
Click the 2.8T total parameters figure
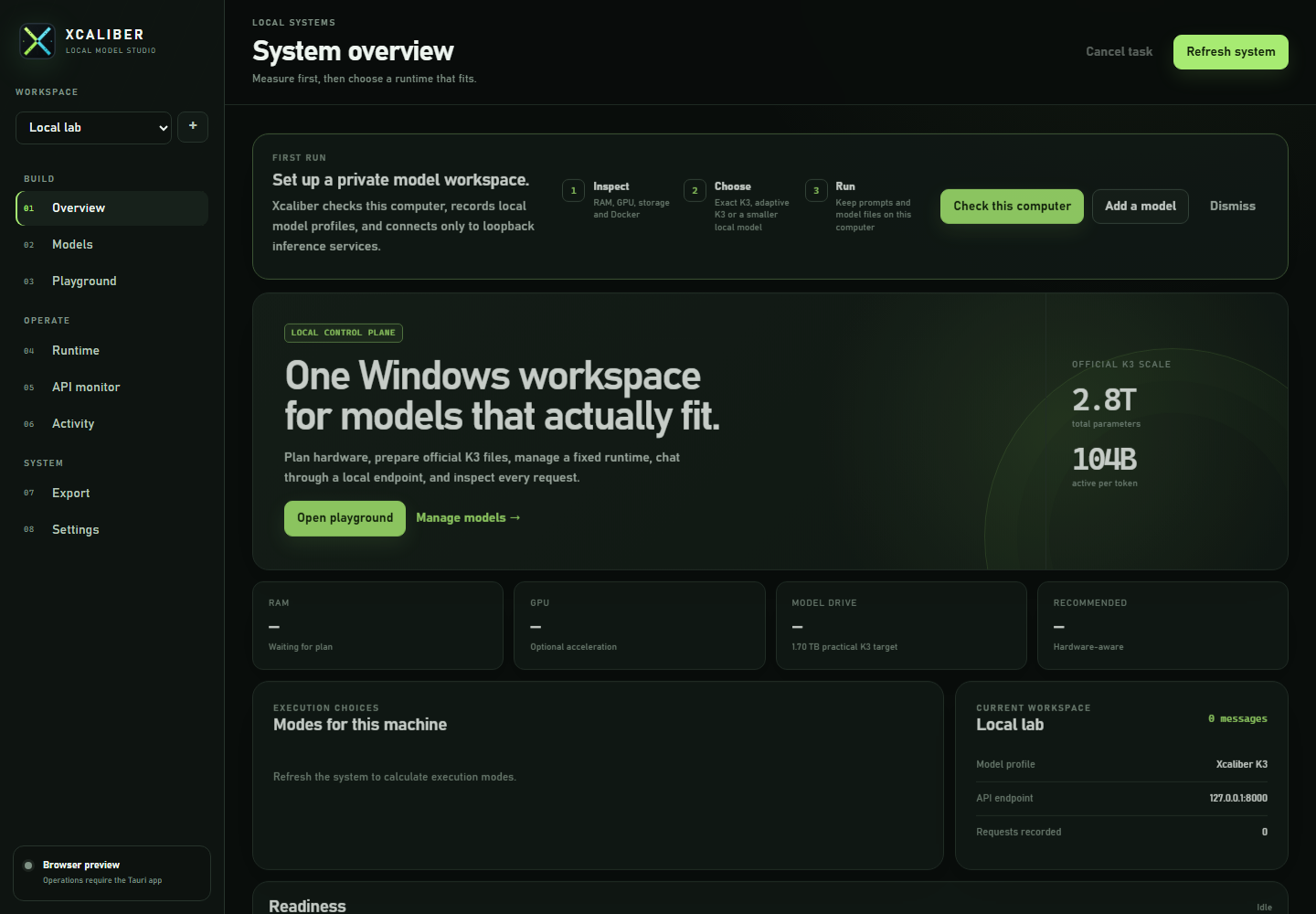[1104, 400]
